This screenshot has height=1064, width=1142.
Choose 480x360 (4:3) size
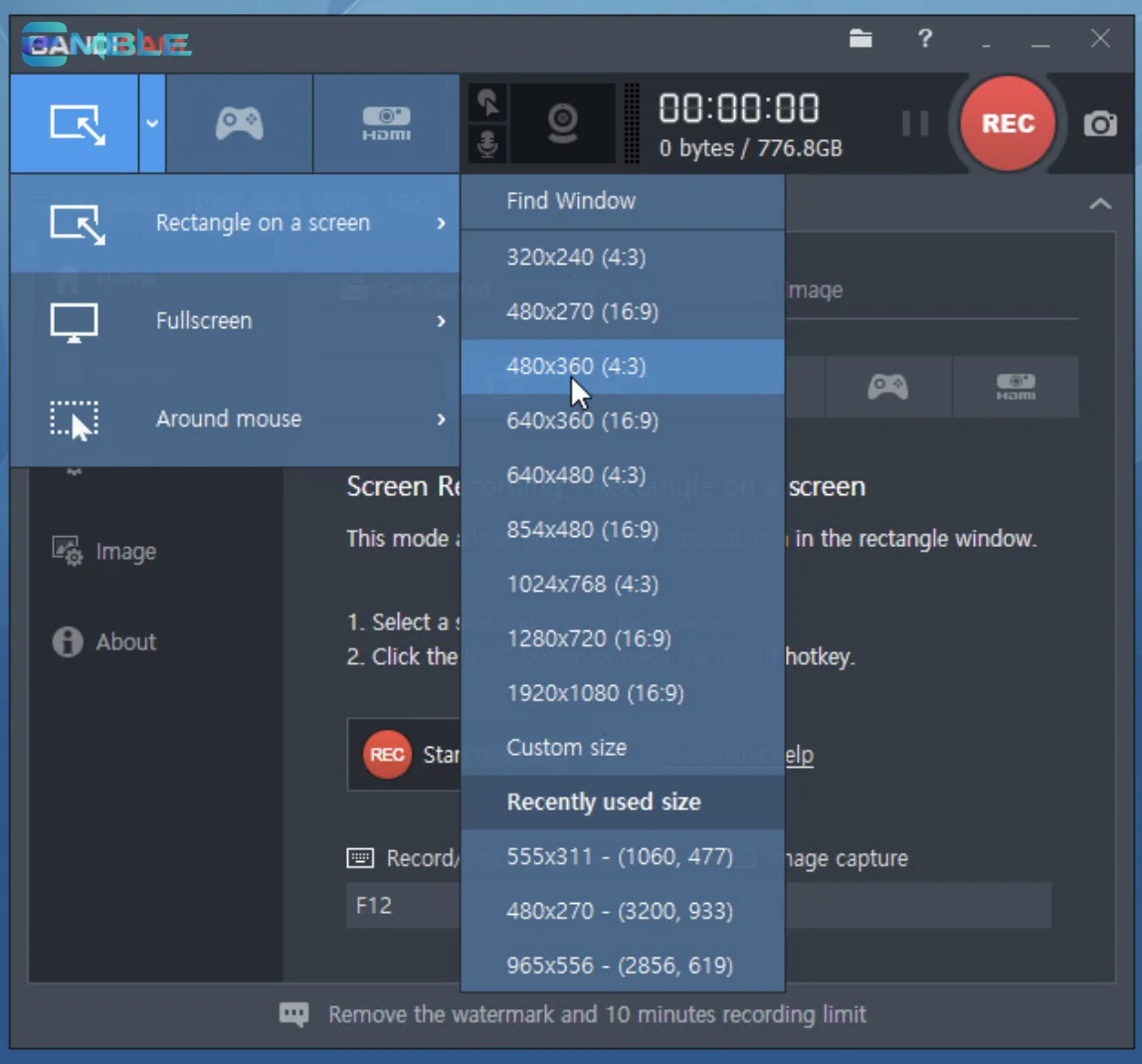point(576,366)
